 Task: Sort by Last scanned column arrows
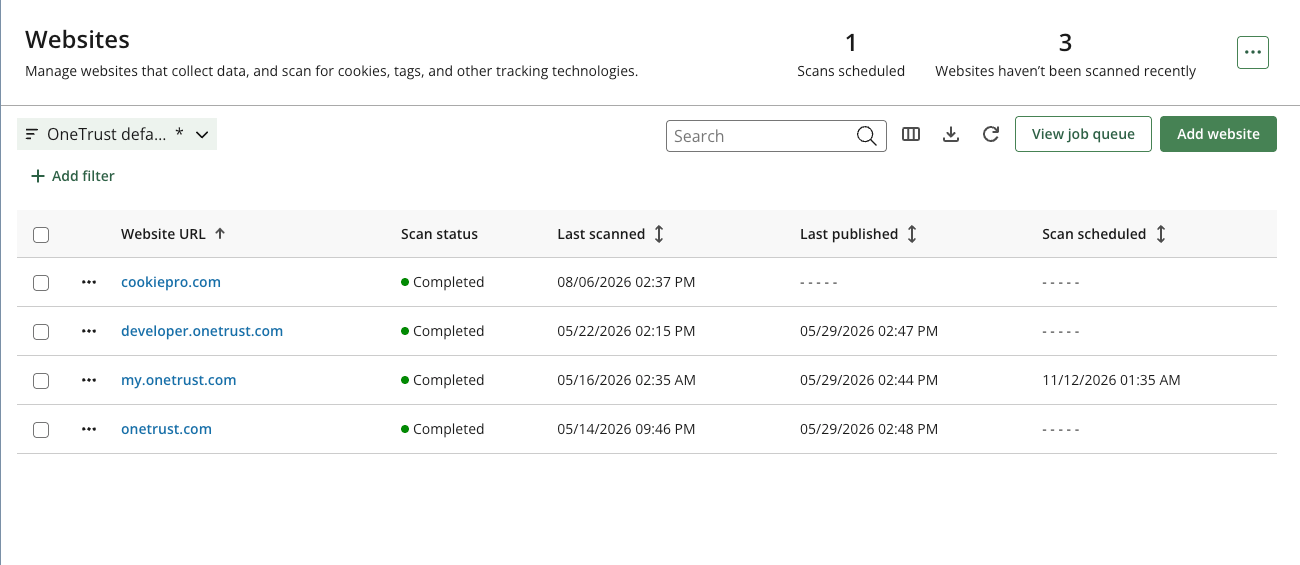pos(659,234)
